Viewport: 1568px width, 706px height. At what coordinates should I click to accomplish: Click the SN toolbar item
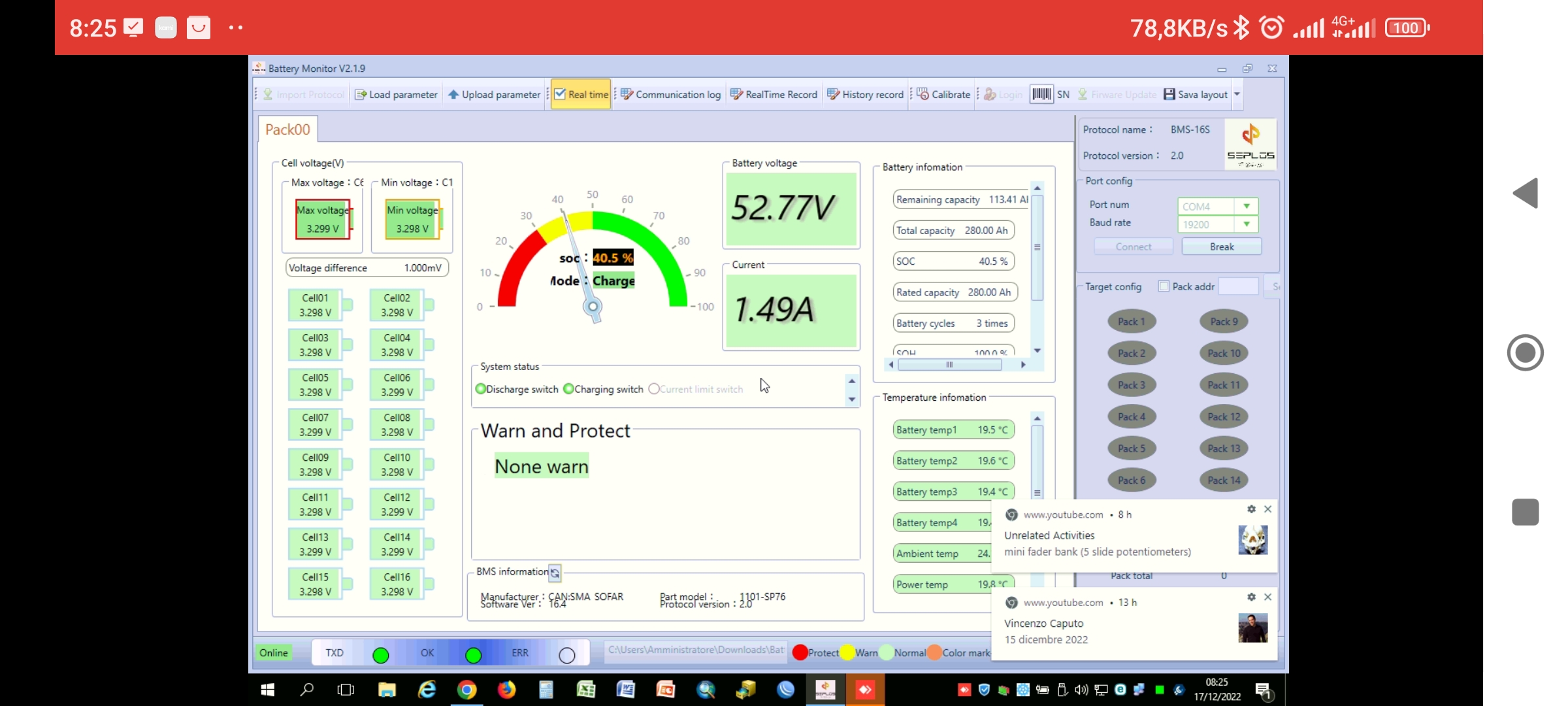click(x=1063, y=94)
